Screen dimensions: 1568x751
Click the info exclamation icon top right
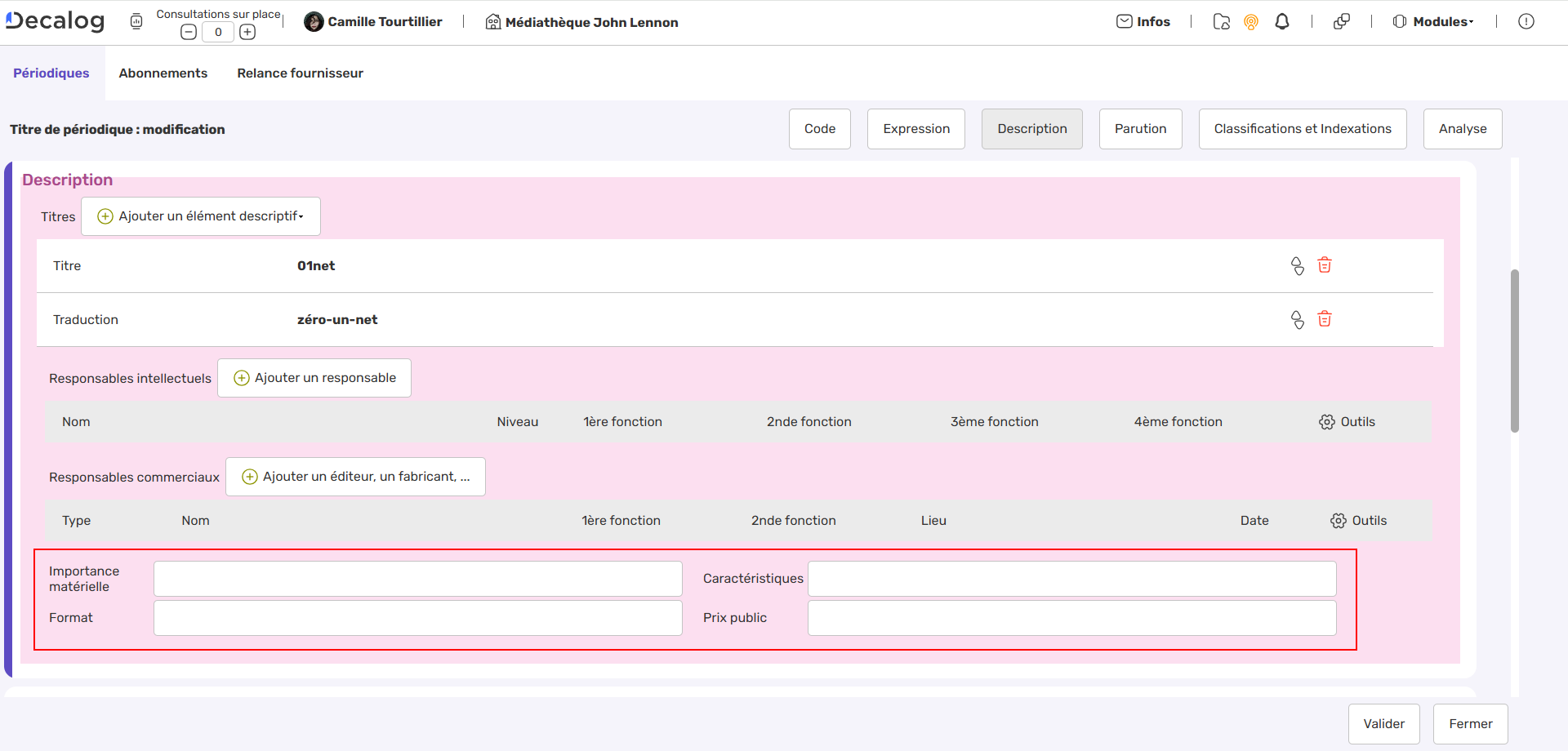coord(1527,21)
